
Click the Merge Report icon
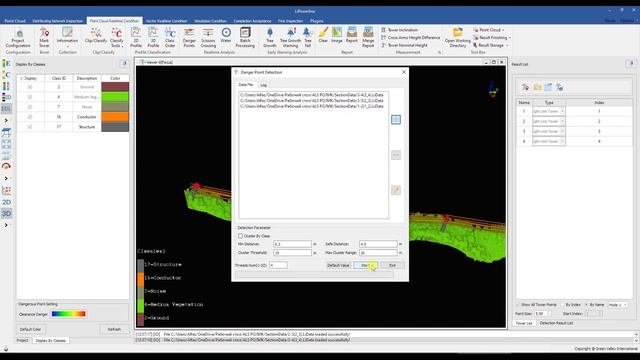pyautogui.click(x=368, y=38)
